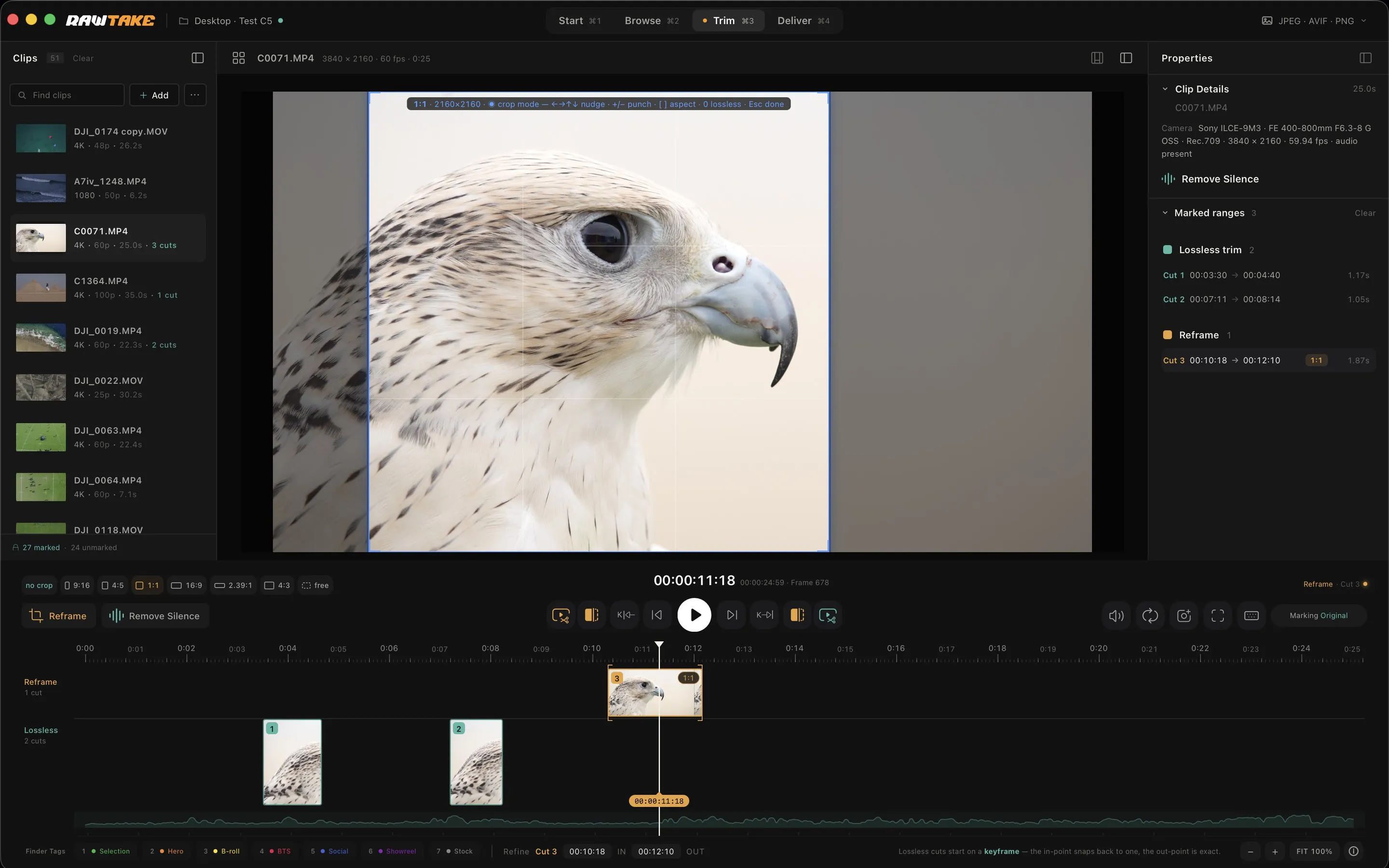Toggle audio volume speaker icon
This screenshot has height=868, width=1389.
click(1117, 616)
